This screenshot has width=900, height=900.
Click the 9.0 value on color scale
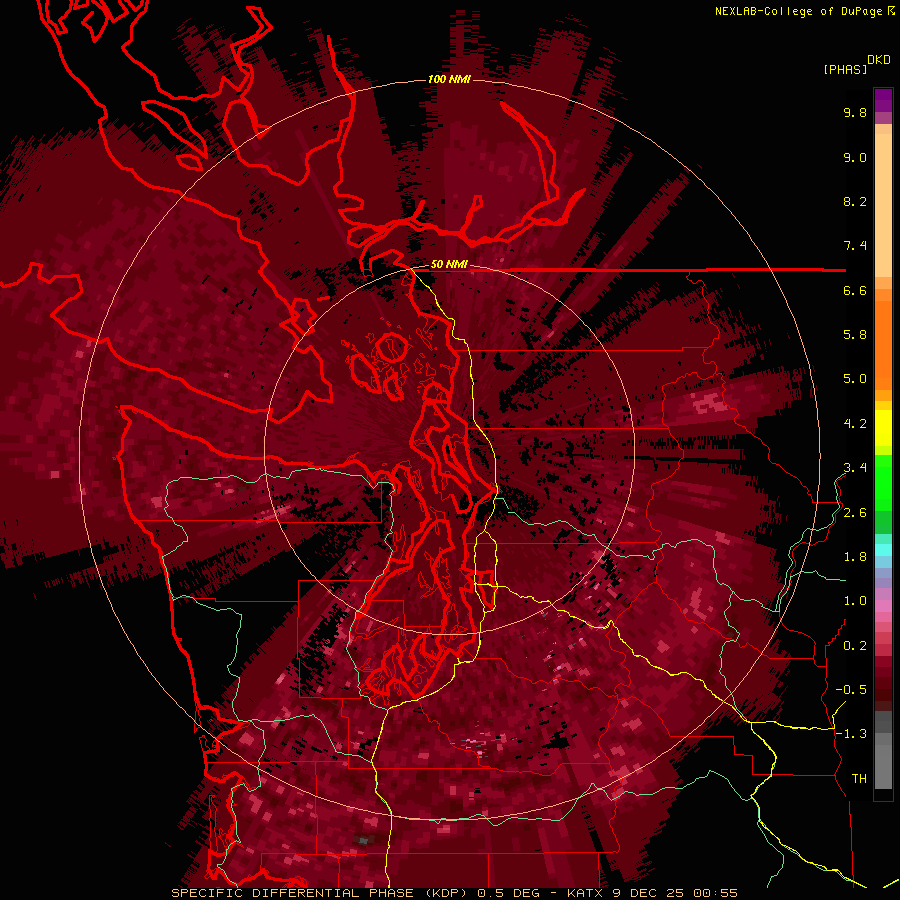pos(855,157)
